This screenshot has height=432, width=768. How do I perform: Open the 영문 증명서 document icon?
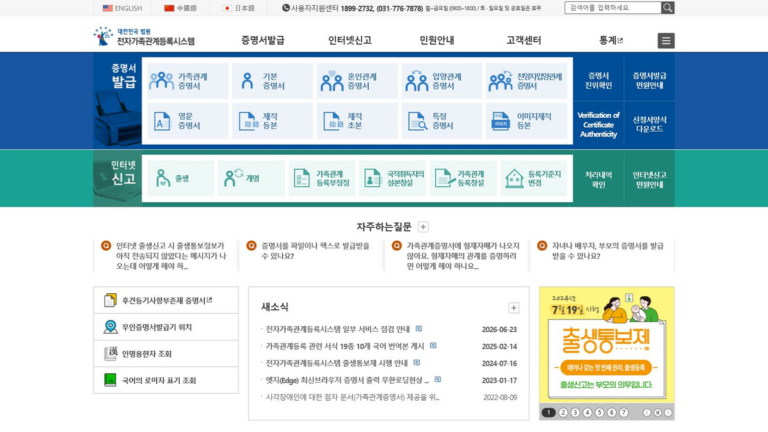(162, 121)
